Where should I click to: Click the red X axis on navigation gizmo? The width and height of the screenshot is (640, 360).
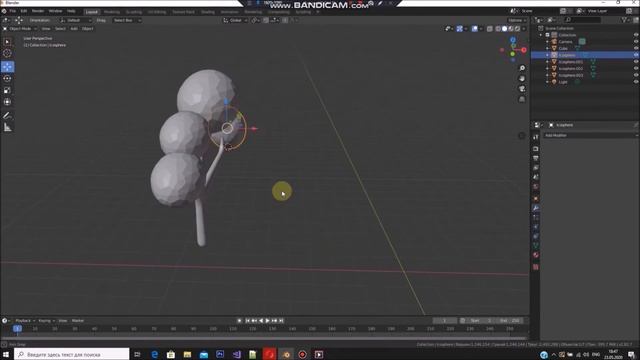pyautogui.click(x=524, y=50)
